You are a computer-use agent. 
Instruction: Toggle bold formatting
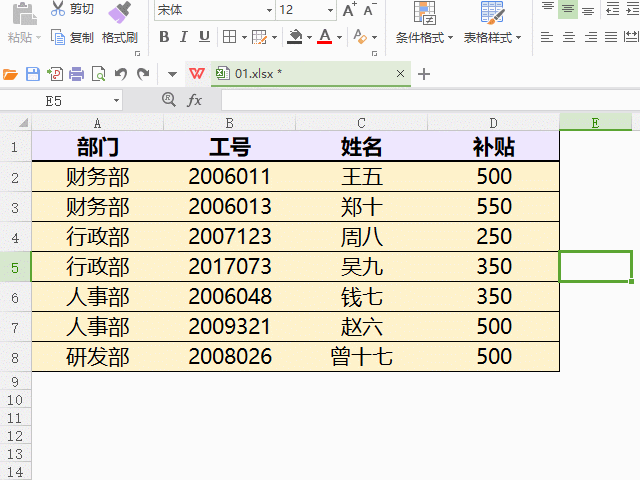164,37
